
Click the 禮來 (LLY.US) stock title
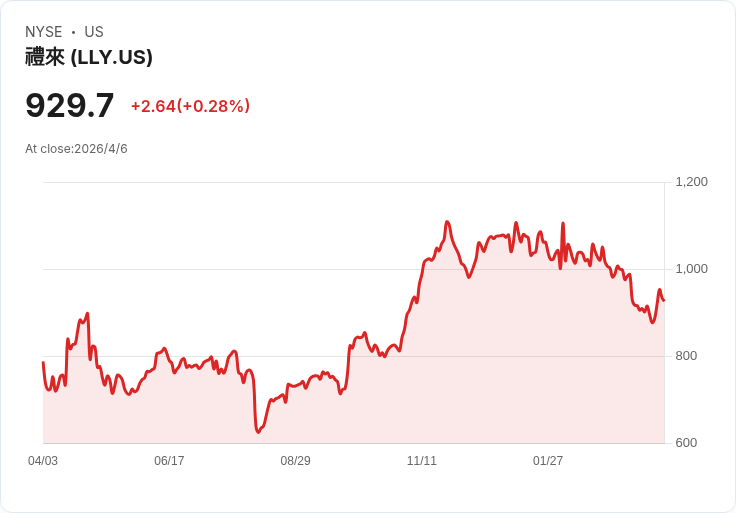tap(89, 57)
